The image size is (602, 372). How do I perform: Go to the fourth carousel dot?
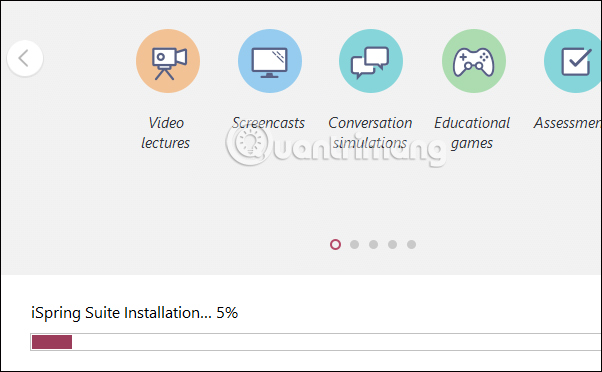392,245
